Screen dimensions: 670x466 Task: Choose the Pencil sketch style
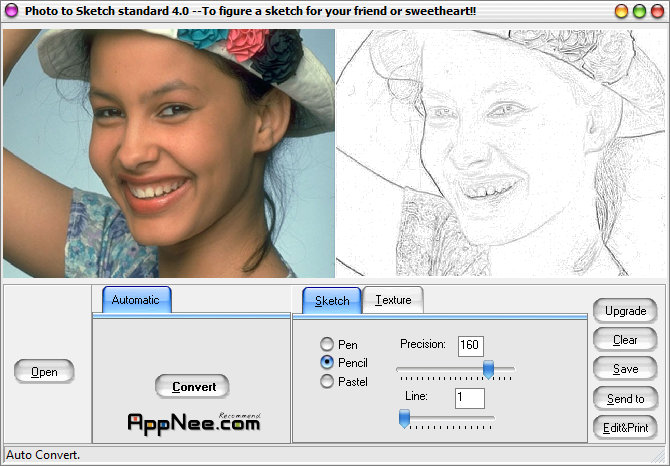327,362
